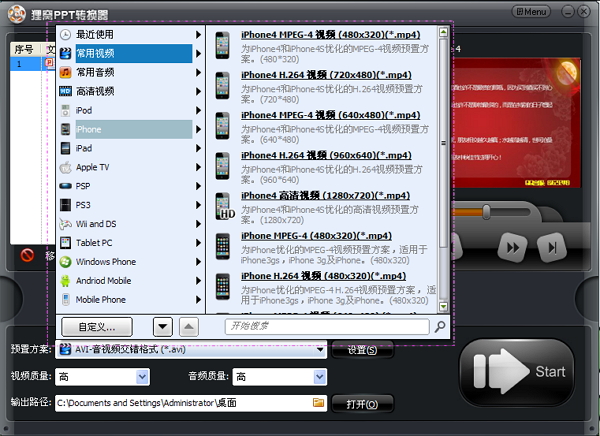Click the HD badge icon beside 高清视频
Screen dimensions: 600x436
click(65, 91)
